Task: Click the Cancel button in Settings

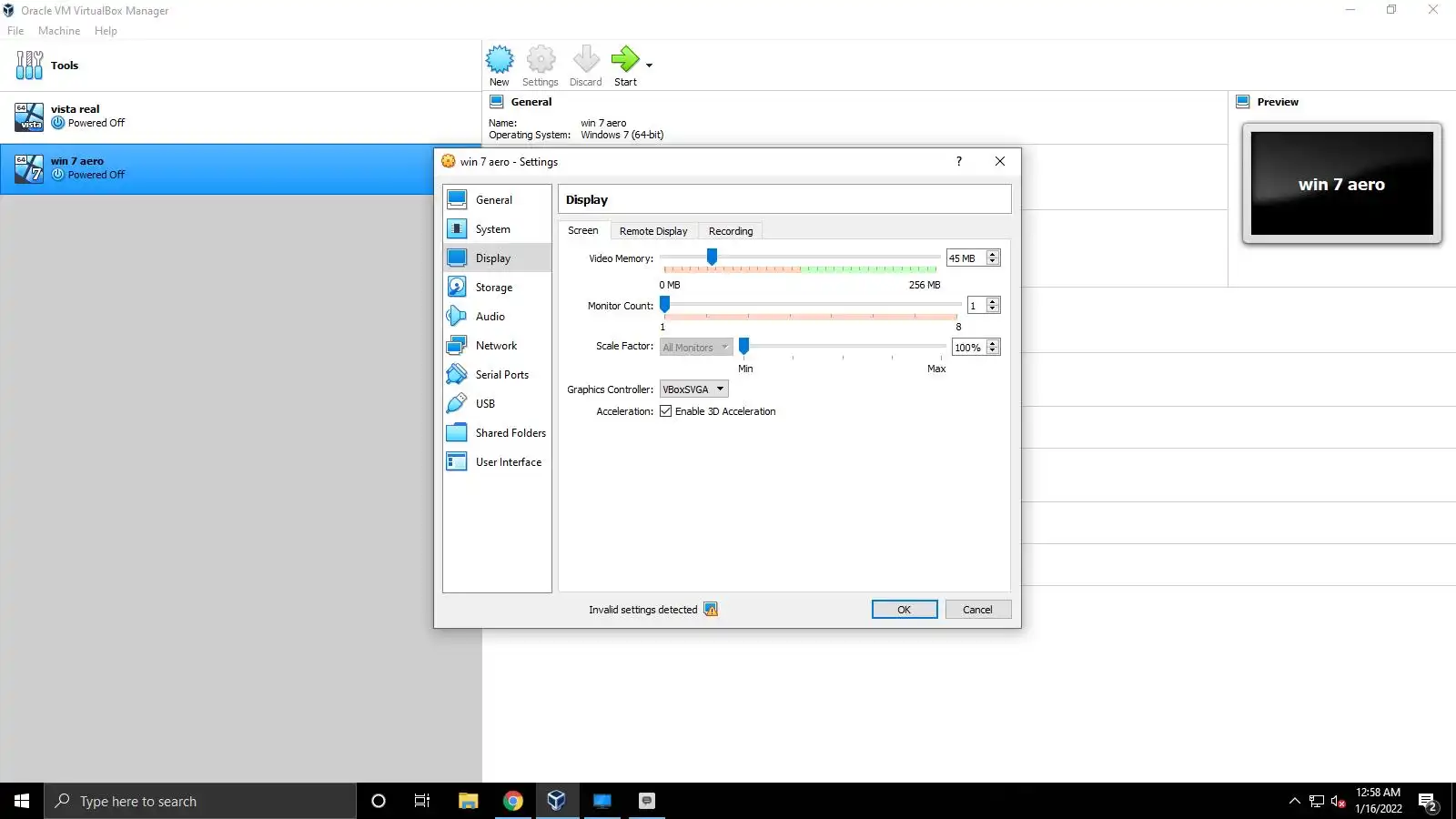Action: coord(978,610)
